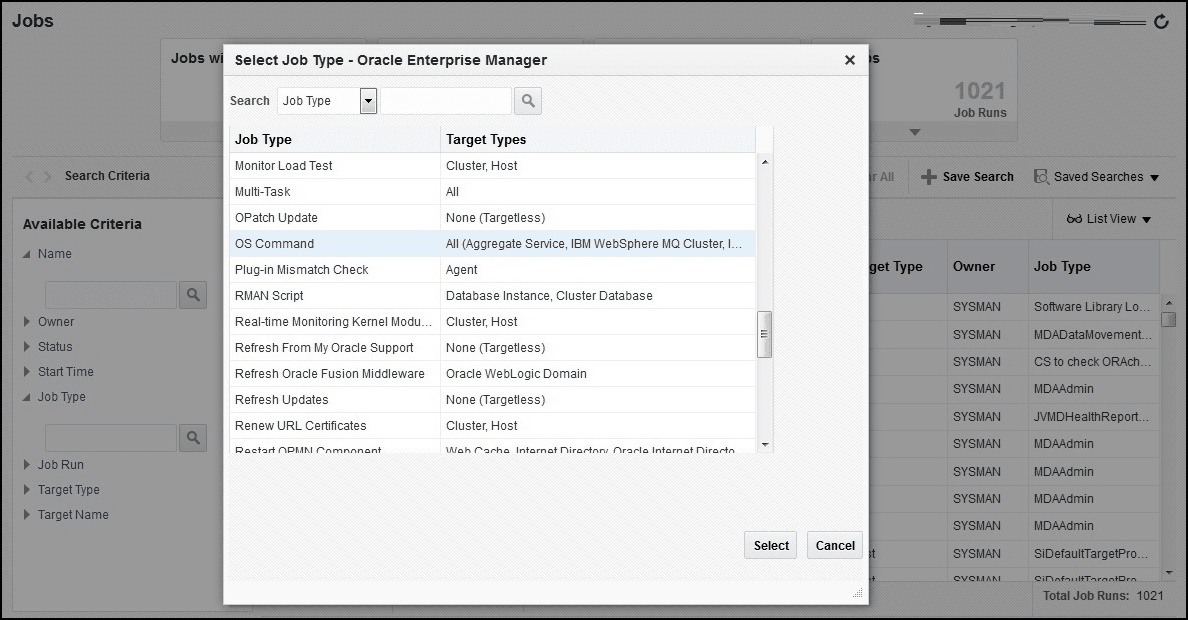Open the Search field type dropdown
1188x620 pixels.
click(x=368, y=101)
